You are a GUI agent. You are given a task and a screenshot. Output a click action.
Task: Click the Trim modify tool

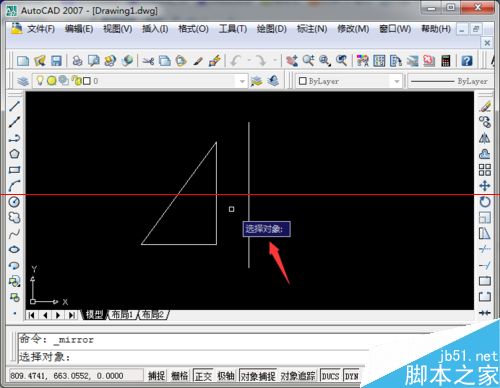(485, 249)
